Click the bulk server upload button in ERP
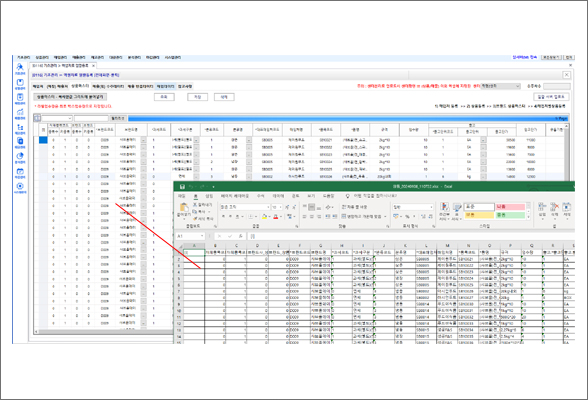The height and width of the screenshot is (400, 588). coord(551,97)
